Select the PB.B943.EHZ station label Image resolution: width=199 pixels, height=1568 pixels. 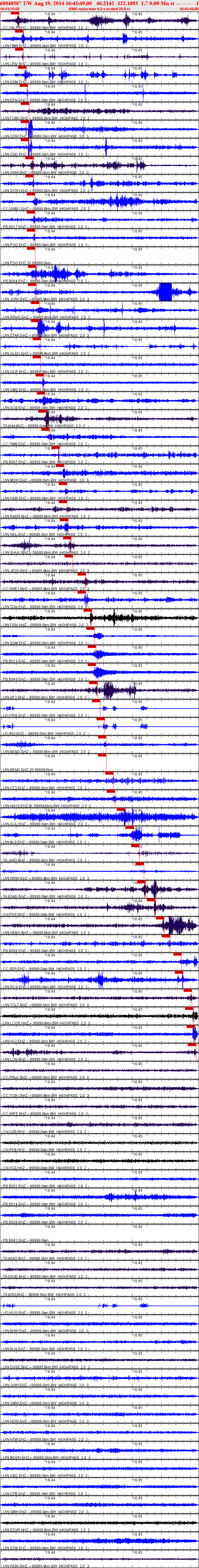pyautogui.click(x=45, y=679)
